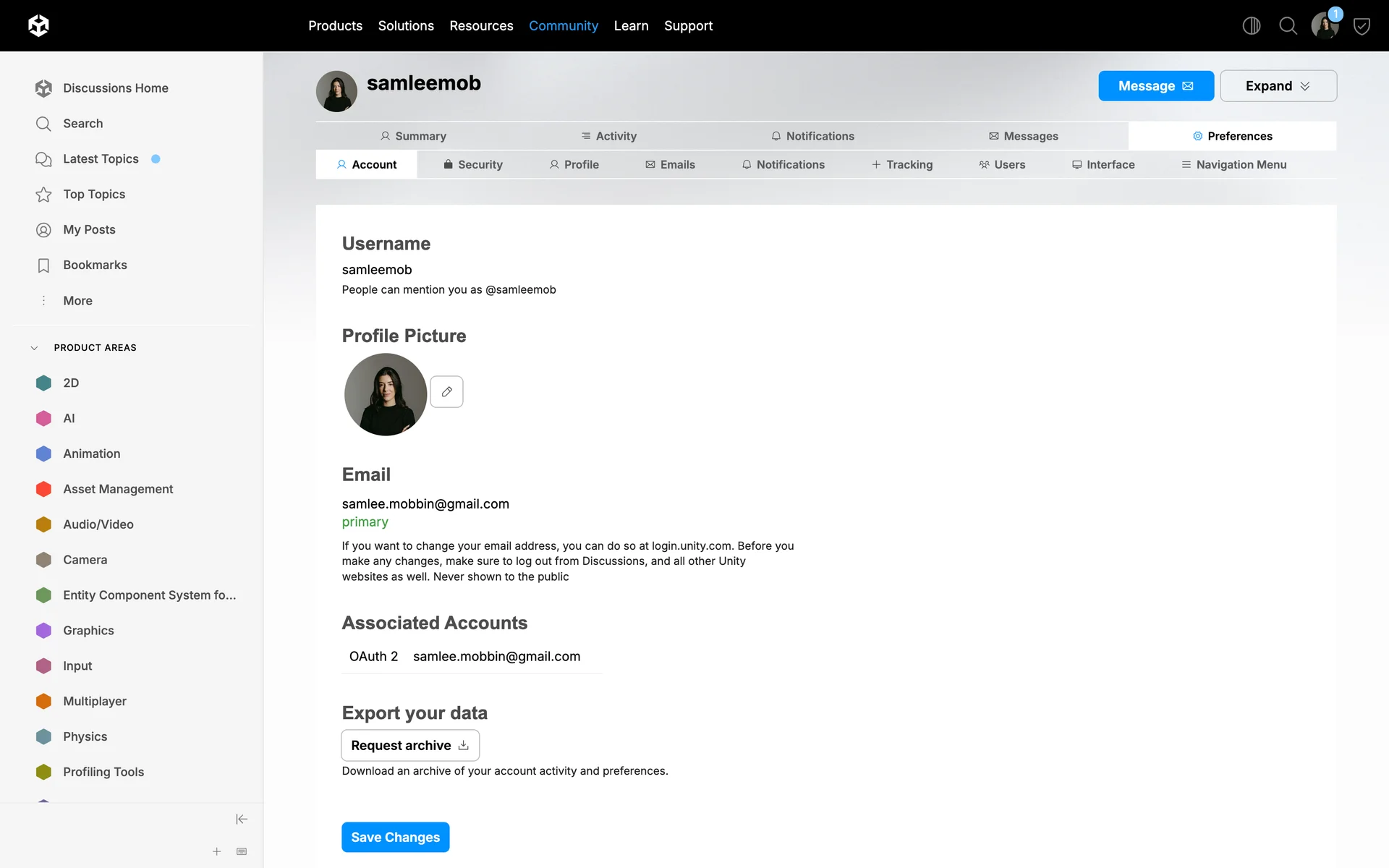Click the Unity logo in header
The height and width of the screenshot is (868, 1389).
pos(38,26)
